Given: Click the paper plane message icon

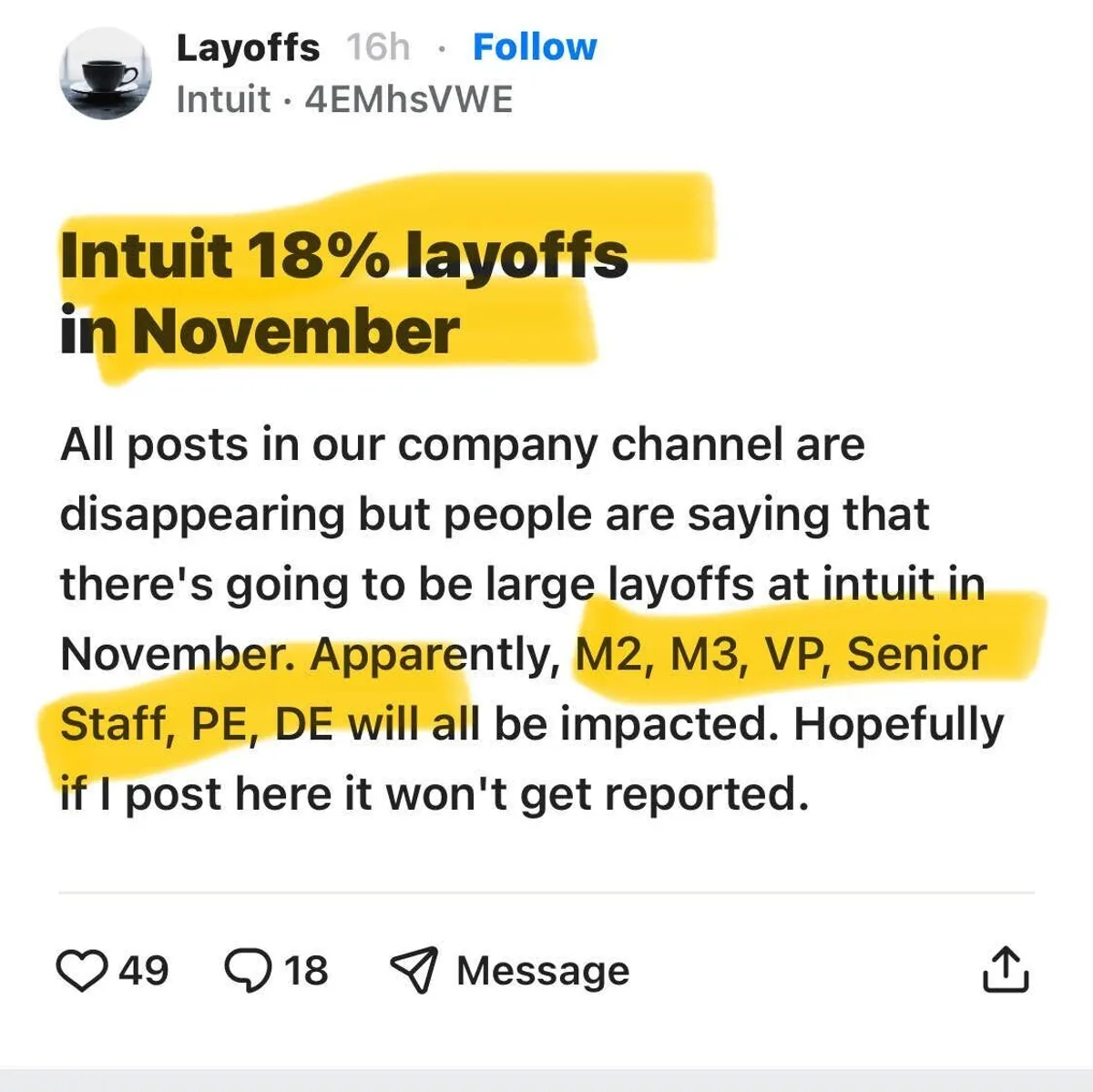Looking at the screenshot, I should click(x=414, y=970).
